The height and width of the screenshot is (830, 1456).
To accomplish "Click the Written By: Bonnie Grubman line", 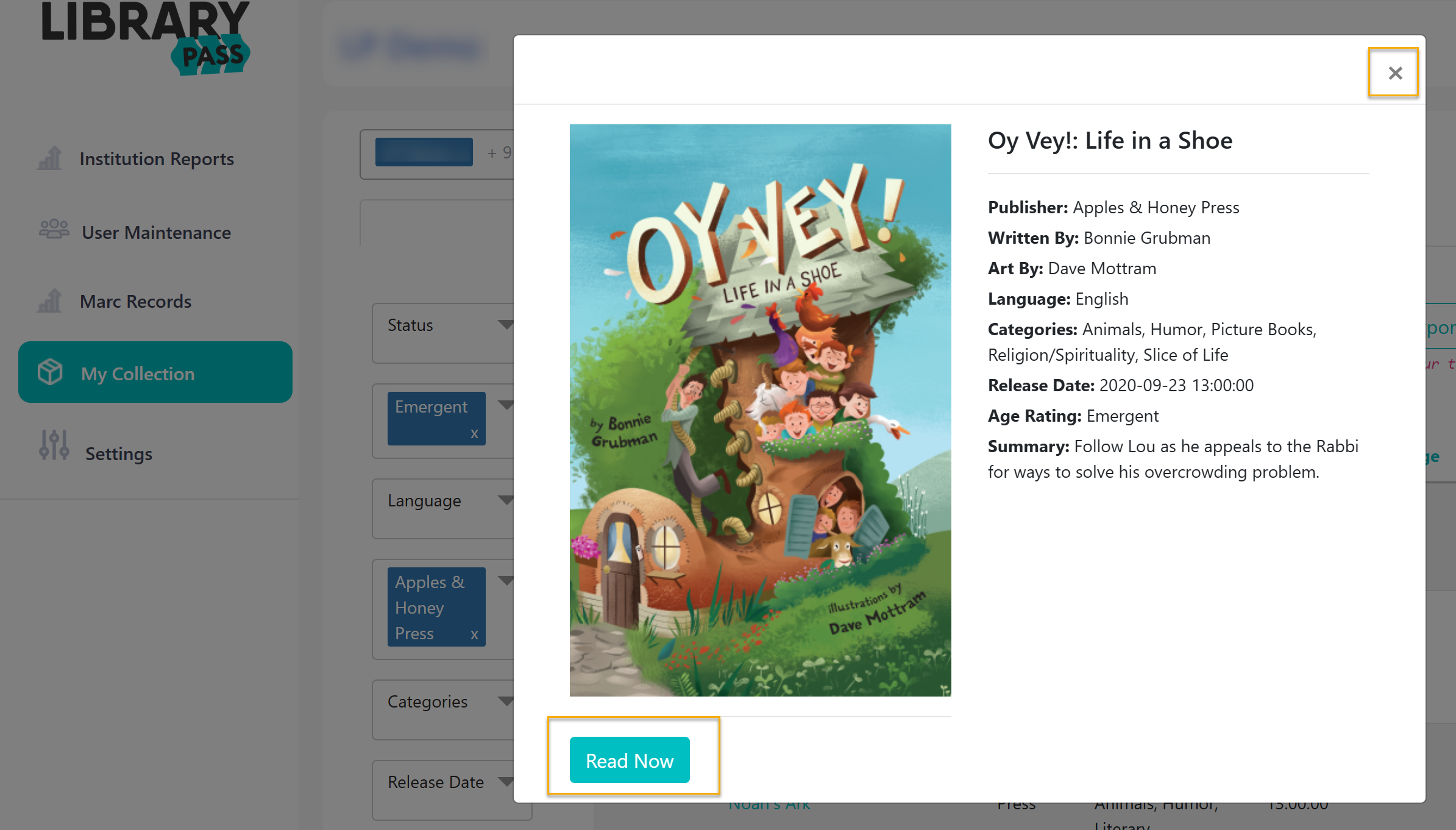I will pos(1099,238).
